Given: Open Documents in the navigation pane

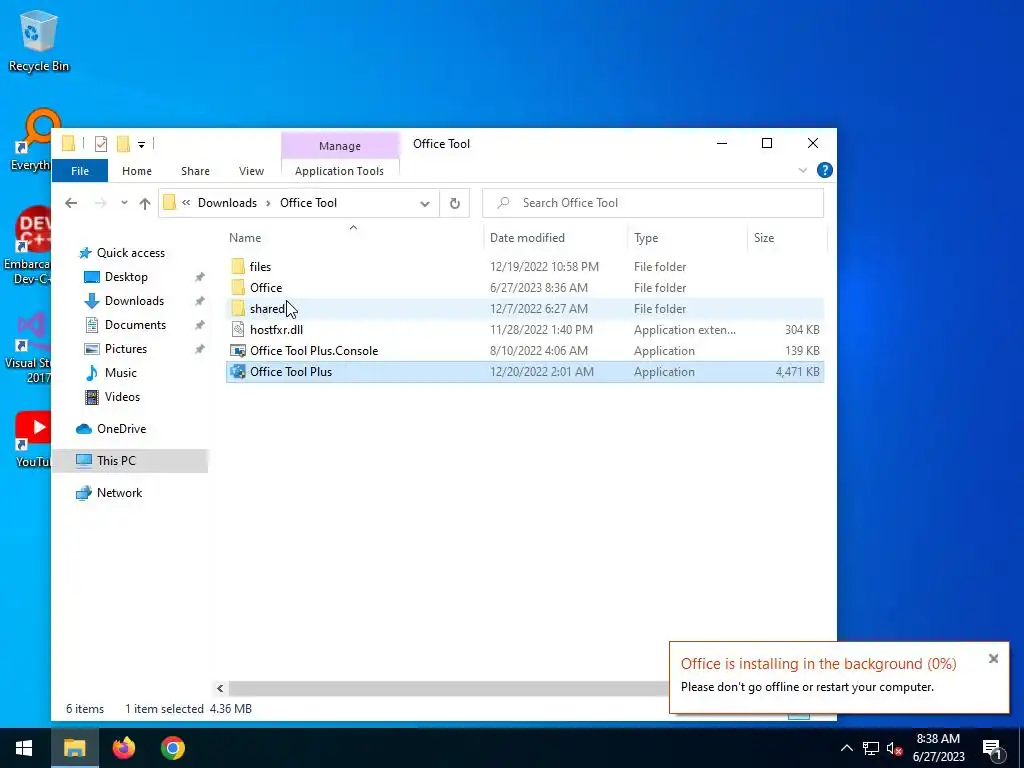Looking at the screenshot, I should click(125, 325).
